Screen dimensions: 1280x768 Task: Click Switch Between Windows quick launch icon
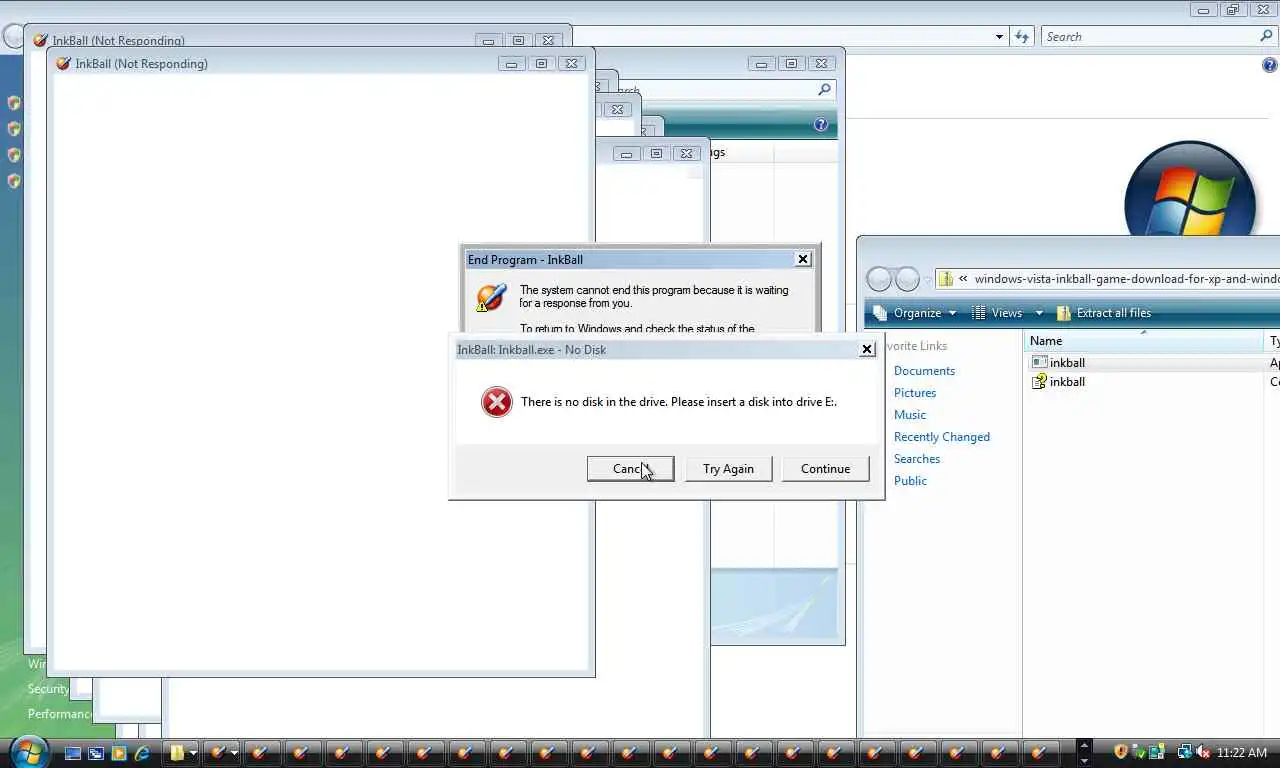click(96, 753)
